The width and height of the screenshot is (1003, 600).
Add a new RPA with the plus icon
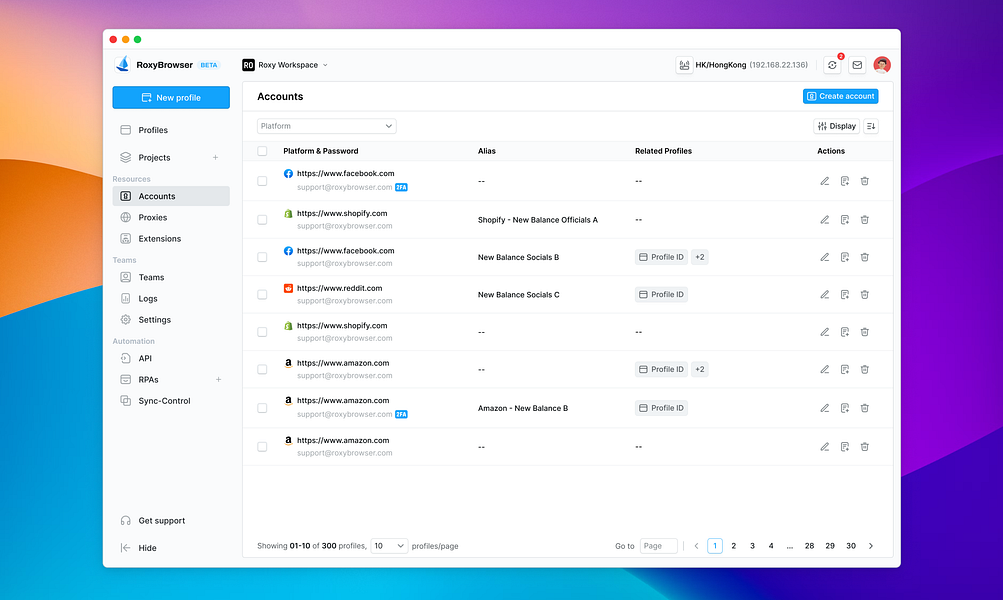click(x=218, y=379)
